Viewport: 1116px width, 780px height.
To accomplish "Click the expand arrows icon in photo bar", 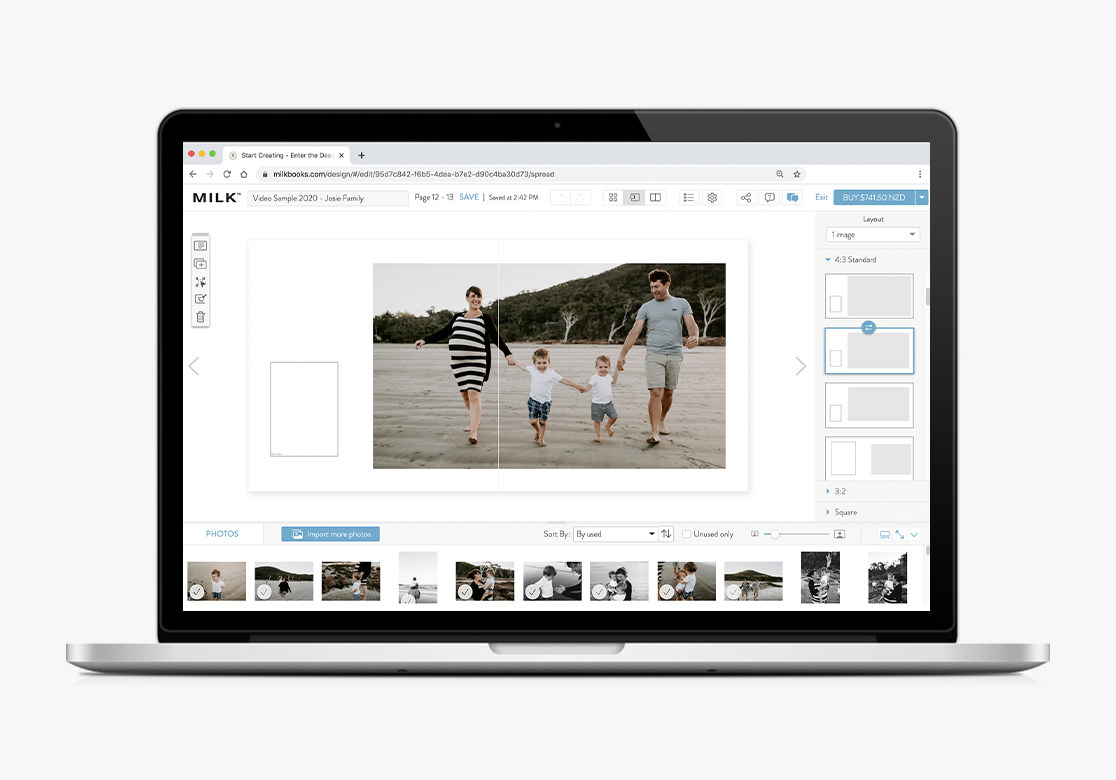I will coord(900,534).
